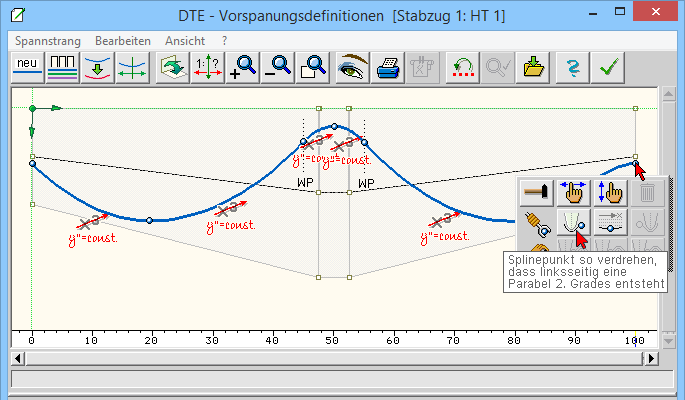Click the spline point at curve peak
Viewport: 685px width, 400px height.
(x=334, y=126)
